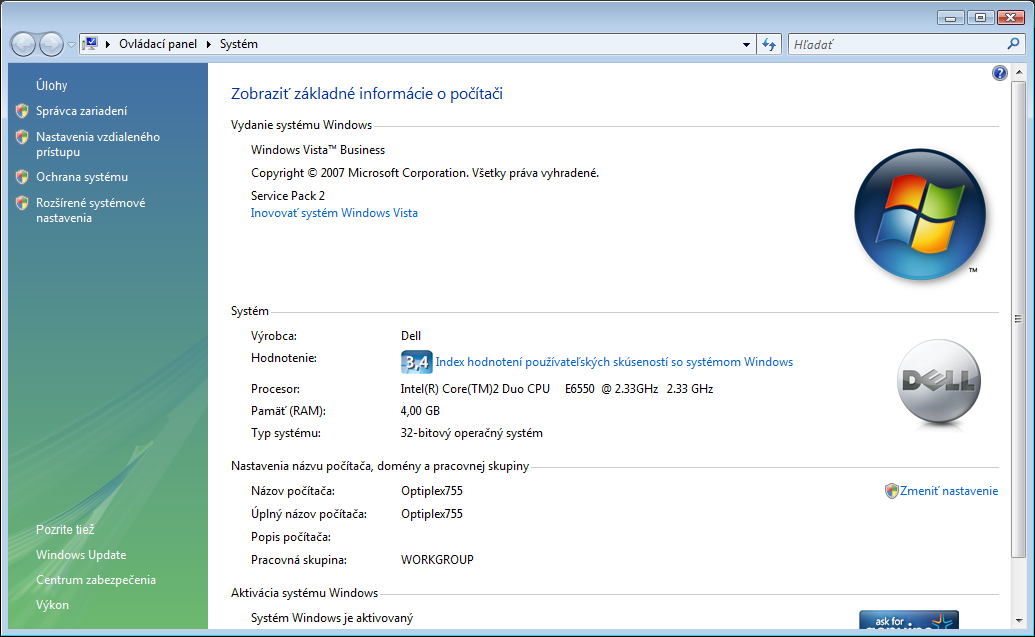The width and height of the screenshot is (1035, 637).
Task: Click the 32-bitový operačný systém value
Action: coord(471,433)
